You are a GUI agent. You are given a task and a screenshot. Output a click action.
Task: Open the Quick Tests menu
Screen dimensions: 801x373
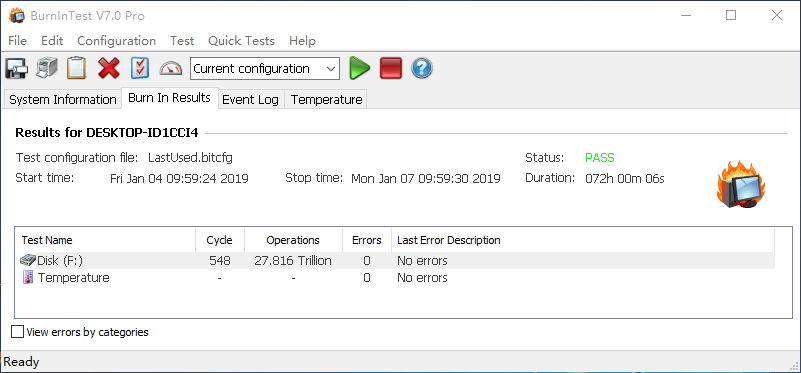[x=241, y=41]
